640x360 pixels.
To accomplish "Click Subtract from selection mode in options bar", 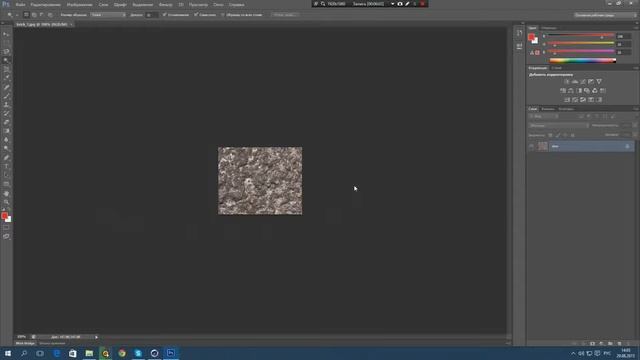I will coord(42,15).
